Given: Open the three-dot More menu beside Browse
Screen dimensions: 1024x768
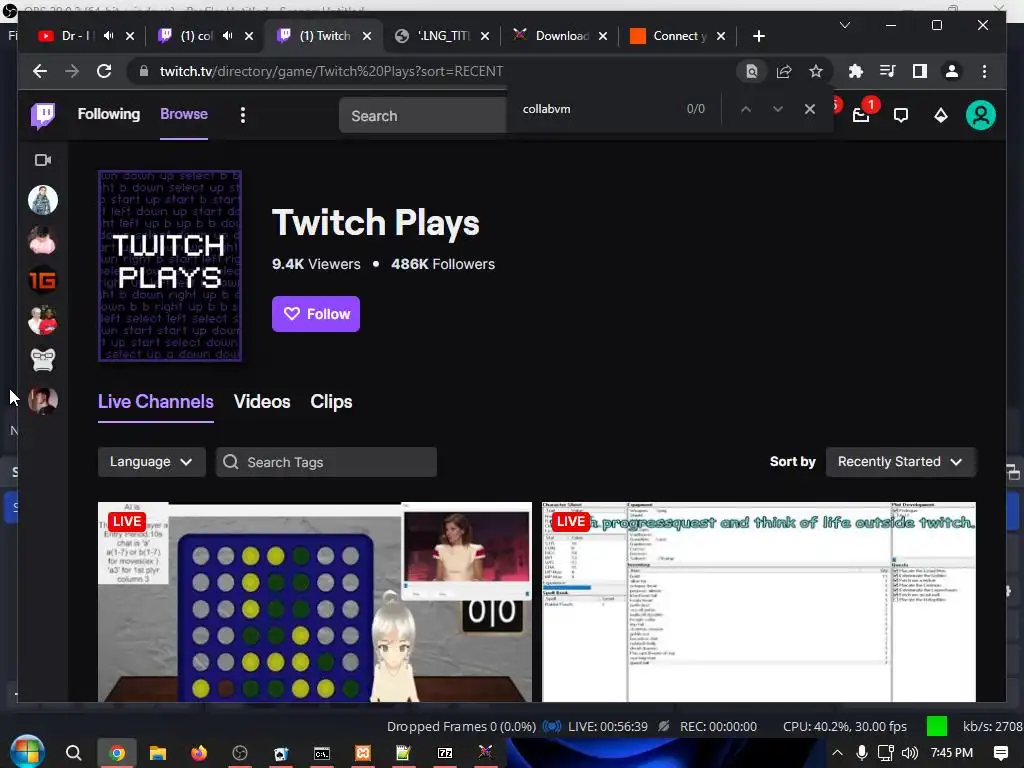Looking at the screenshot, I should (243, 116).
